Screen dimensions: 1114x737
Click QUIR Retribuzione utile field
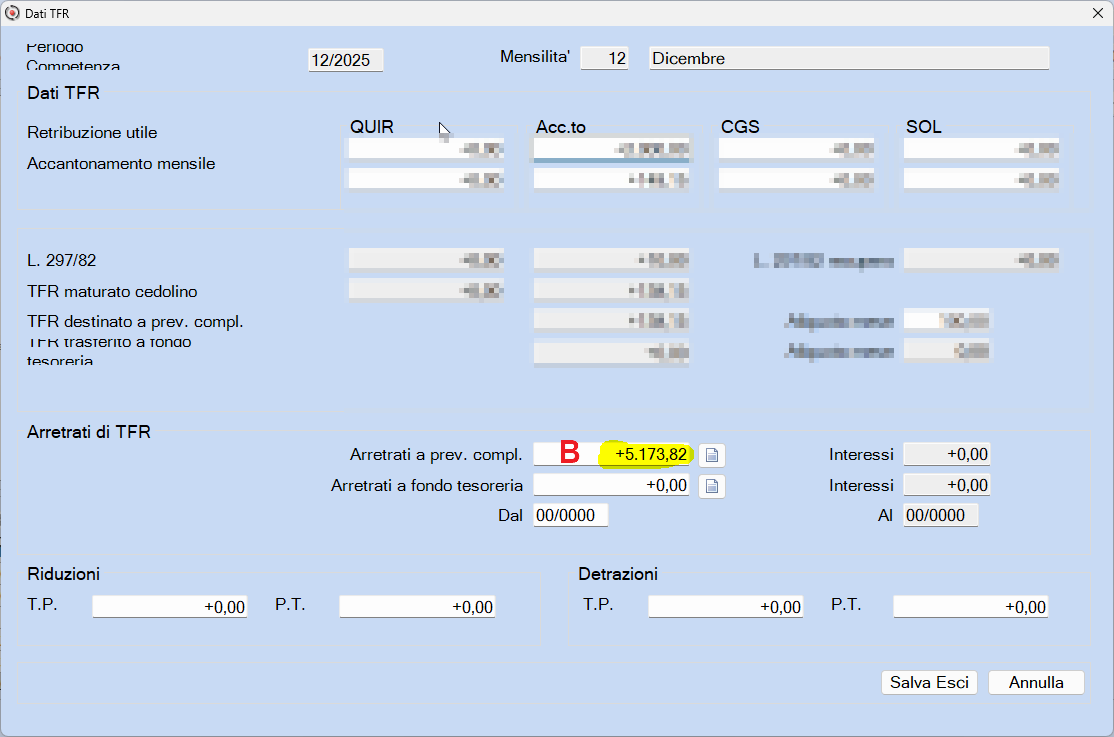426,149
